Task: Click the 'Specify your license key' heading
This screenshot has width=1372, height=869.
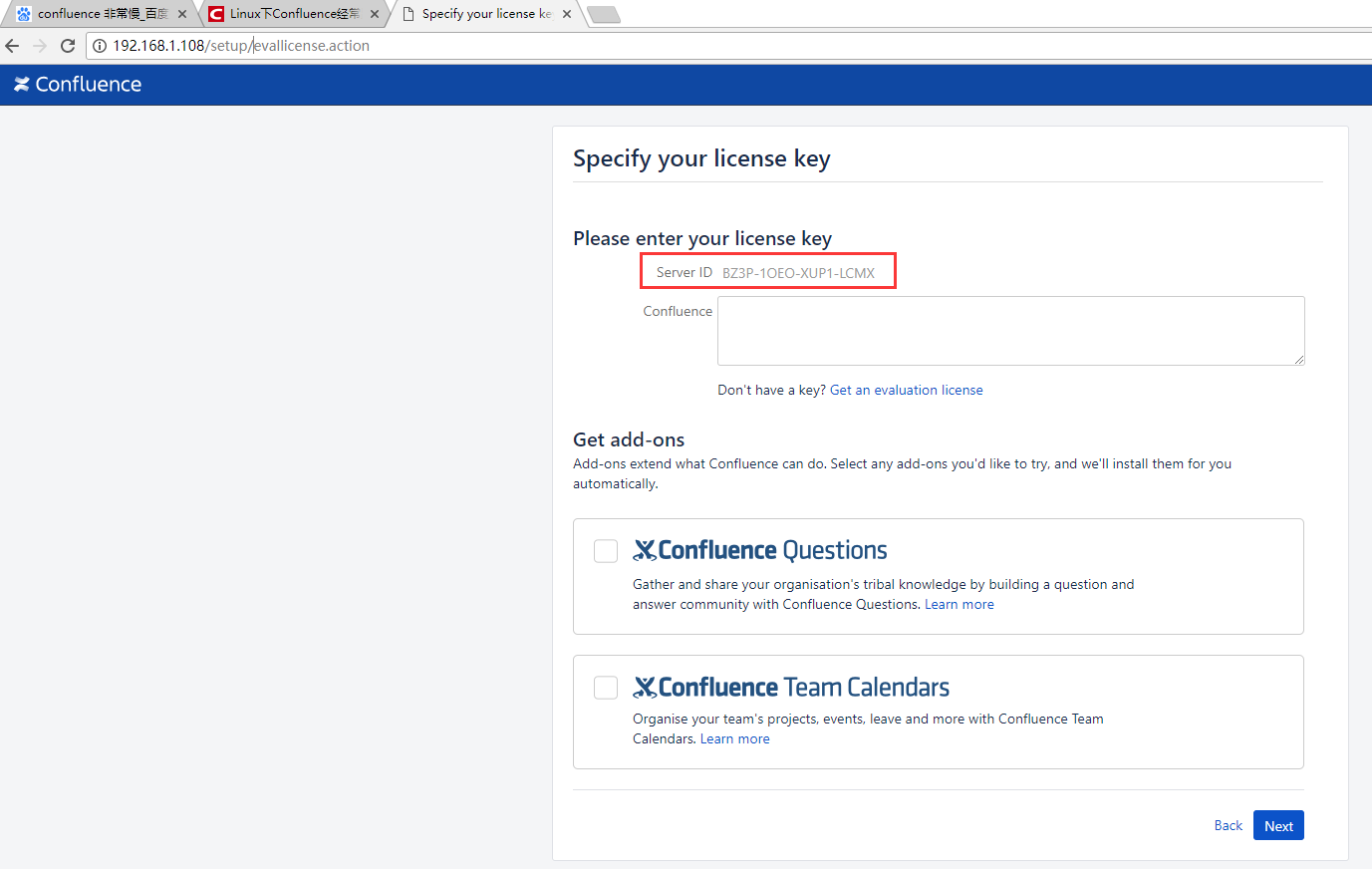Action: point(701,159)
